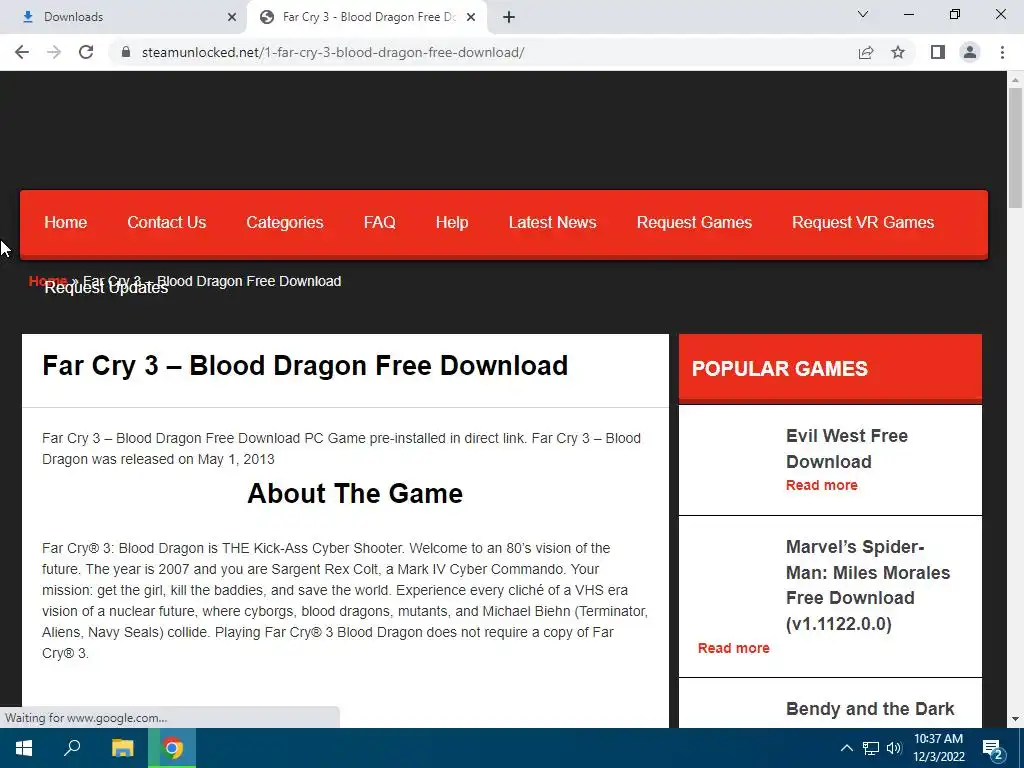Open the Latest News menu item

tap(552, 223)
